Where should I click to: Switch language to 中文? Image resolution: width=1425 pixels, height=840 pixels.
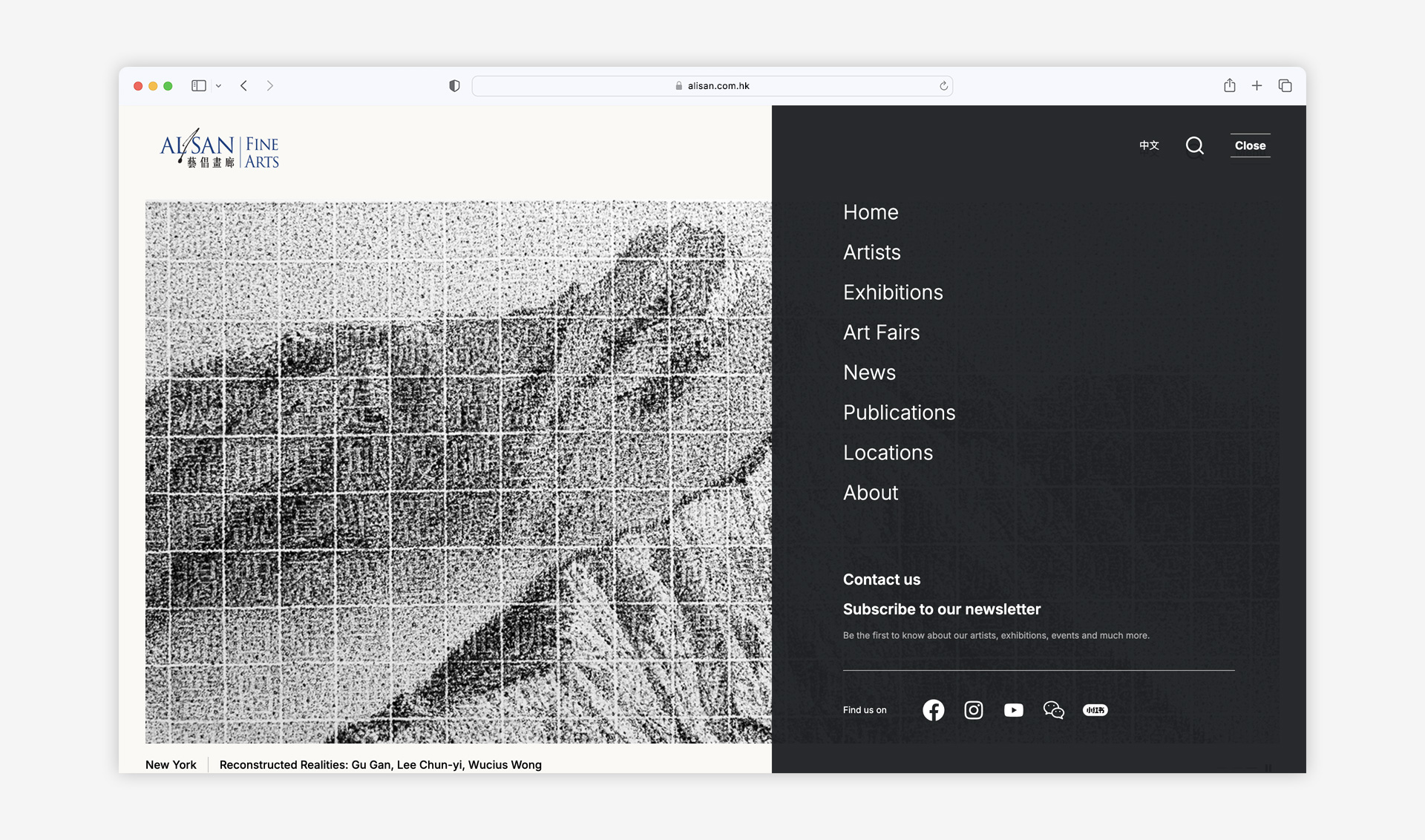pyautogui.click(x=1149, y=145)
